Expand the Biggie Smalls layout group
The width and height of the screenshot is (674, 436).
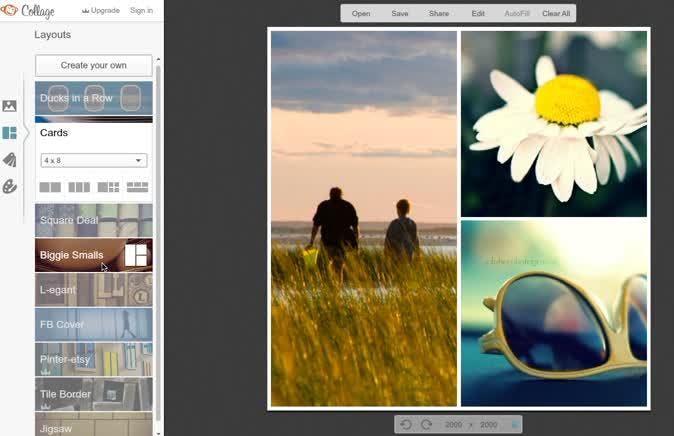pyautogui.click(x=94, y=255)
